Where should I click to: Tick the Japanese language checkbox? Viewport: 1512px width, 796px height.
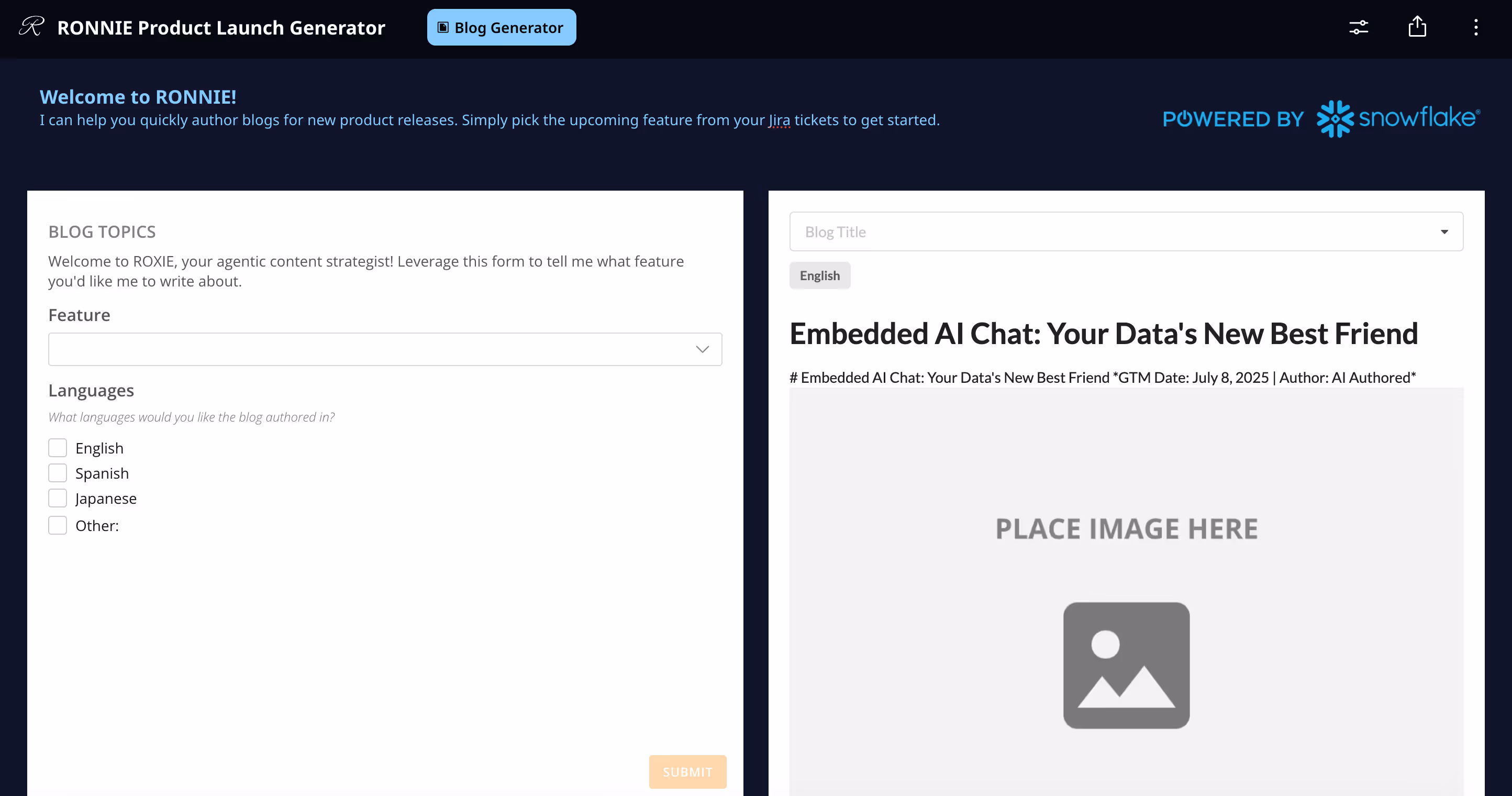pyautogui.click(x=58, y=499)
